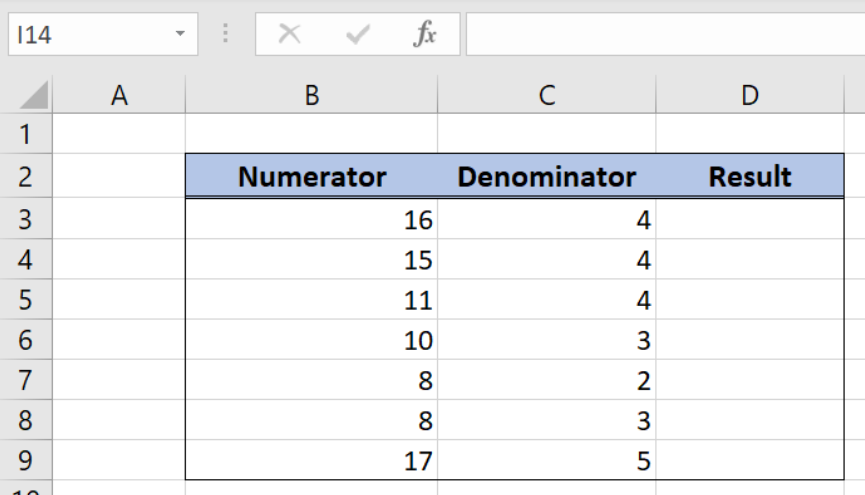Image resolution: width=865 pixels, height=495 pixels.
Task: Click the Cancel X icon in formula bar
Action: [x=290, y=34]
